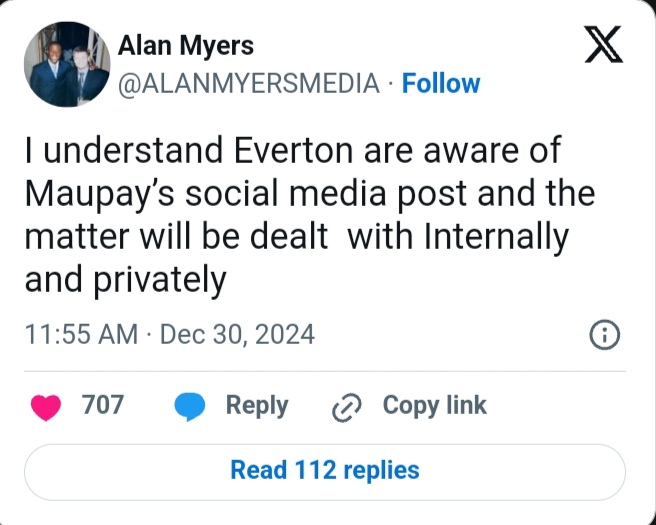Open the @ALANMYERSMEDIA handle

coord(249,84)
